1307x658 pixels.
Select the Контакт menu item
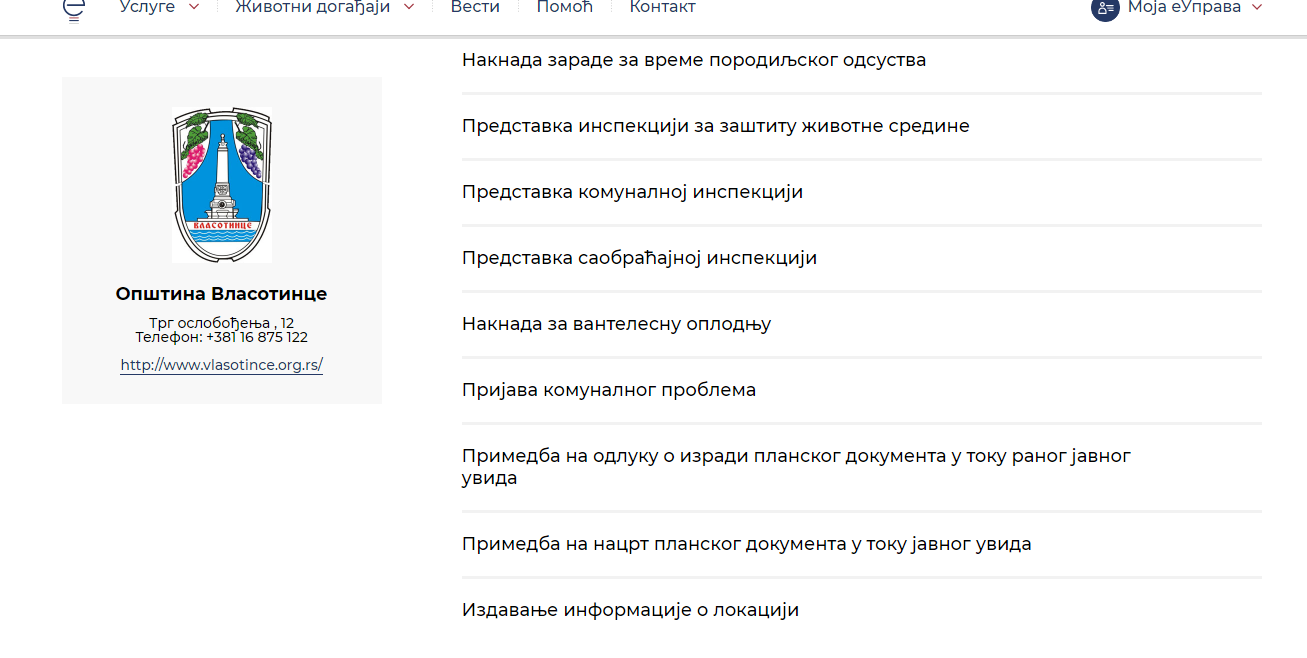[x=662, y=8]
